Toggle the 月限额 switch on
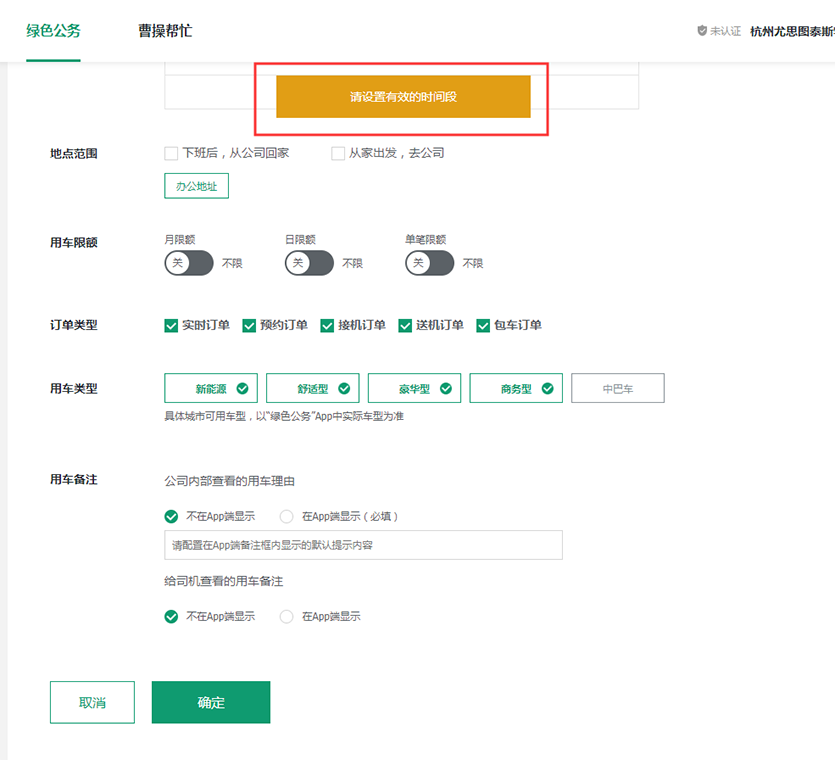Viewport: 835px width, 760px height. coord(189,263)
